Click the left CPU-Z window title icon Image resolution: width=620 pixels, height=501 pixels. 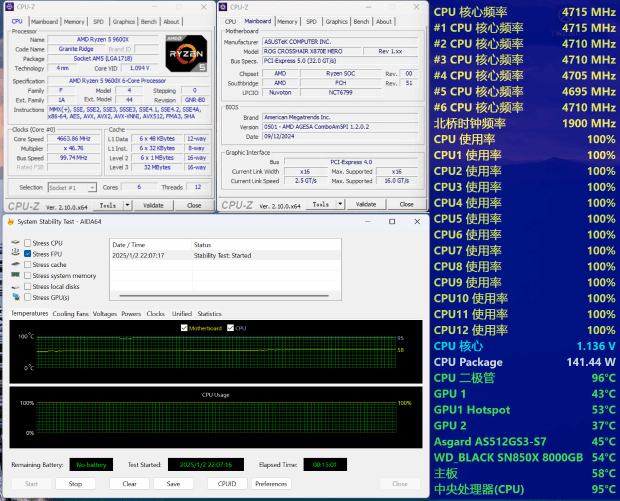coord(9,7)
